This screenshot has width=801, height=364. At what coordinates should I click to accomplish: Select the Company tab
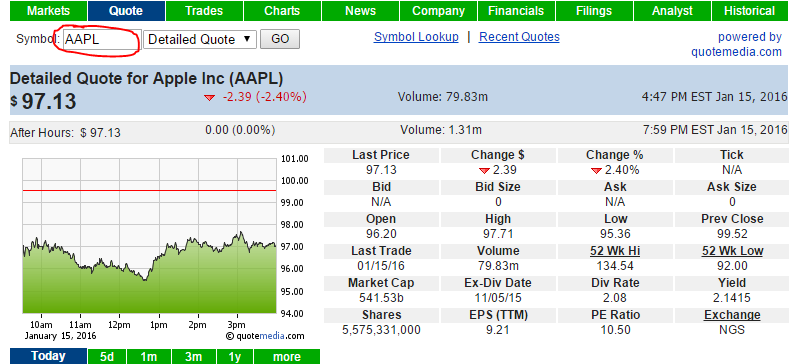(x=438, y=11)
